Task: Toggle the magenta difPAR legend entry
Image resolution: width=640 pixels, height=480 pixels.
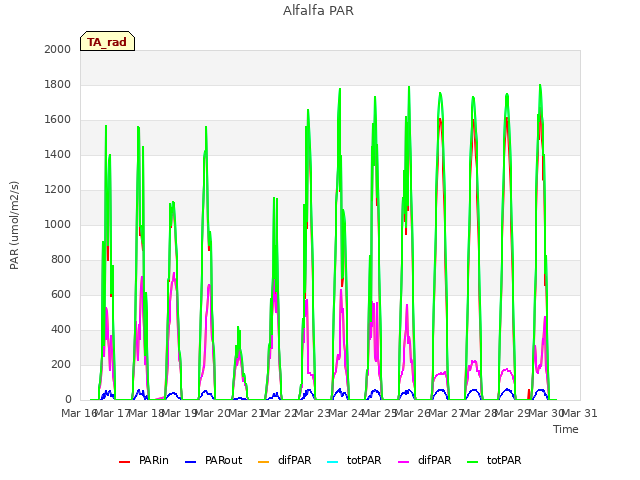Action: tap(424, 460)
